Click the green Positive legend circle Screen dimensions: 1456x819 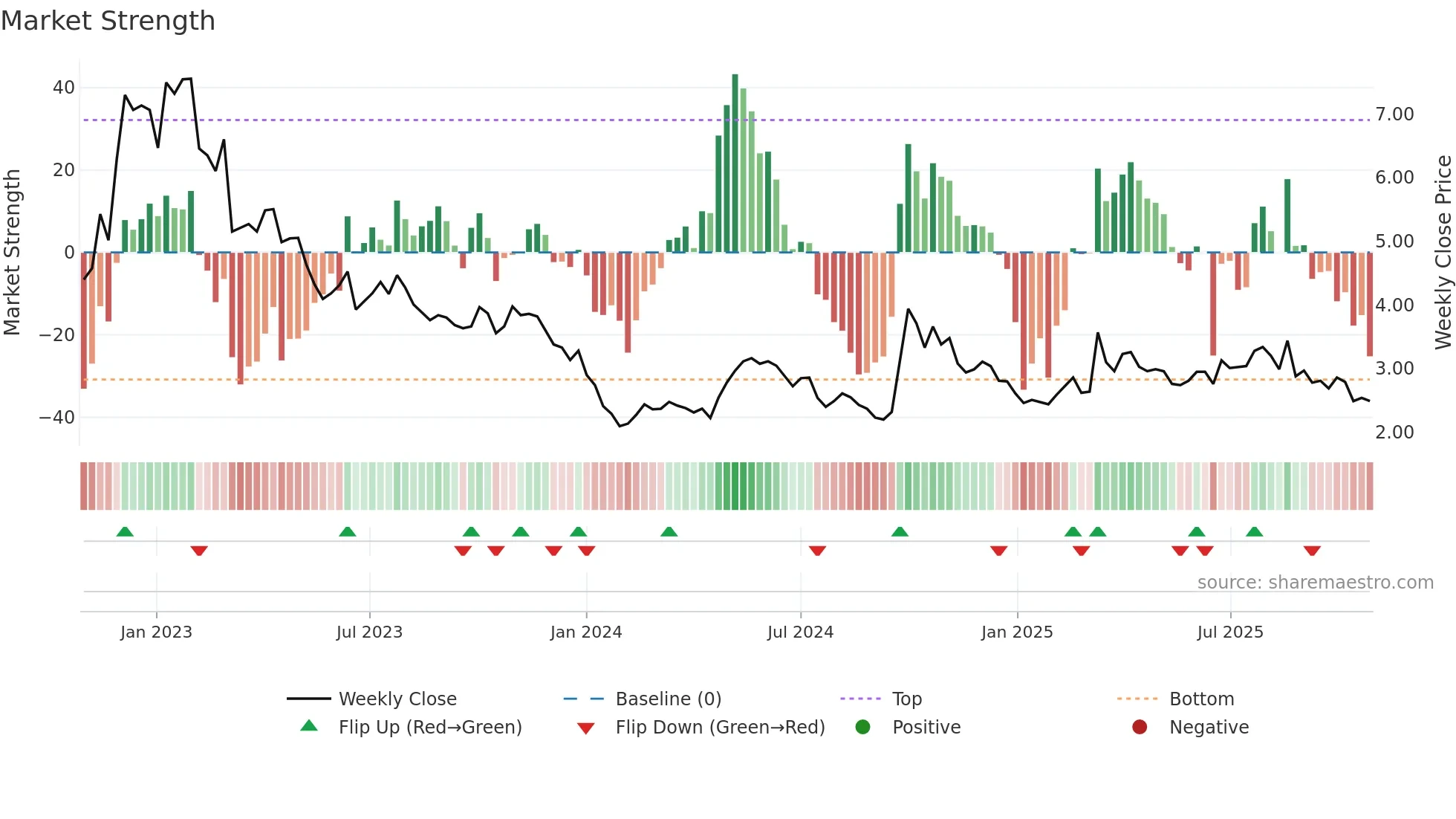(862, 727)
